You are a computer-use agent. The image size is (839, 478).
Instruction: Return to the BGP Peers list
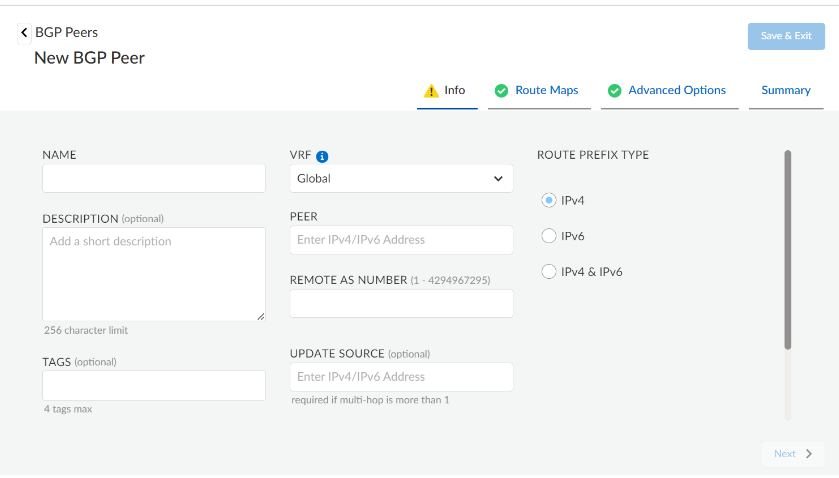[66, 33]
